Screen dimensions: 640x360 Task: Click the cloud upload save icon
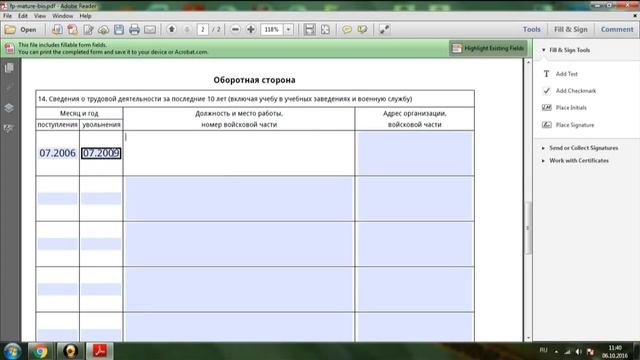click(x=104, y=29)
